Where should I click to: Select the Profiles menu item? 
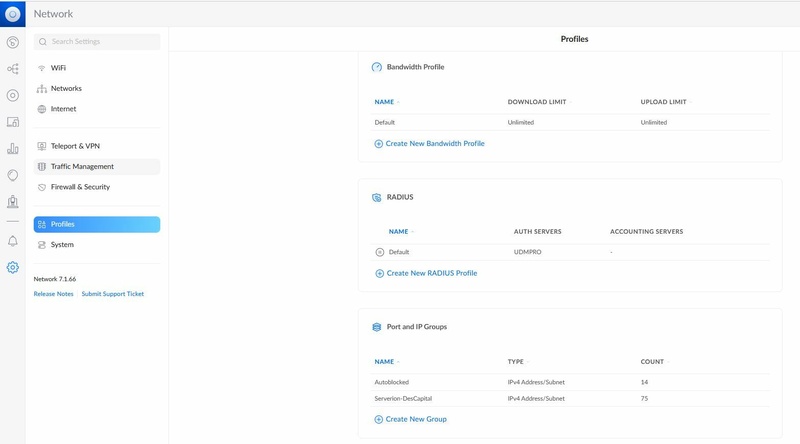click(x=97, y=224)
